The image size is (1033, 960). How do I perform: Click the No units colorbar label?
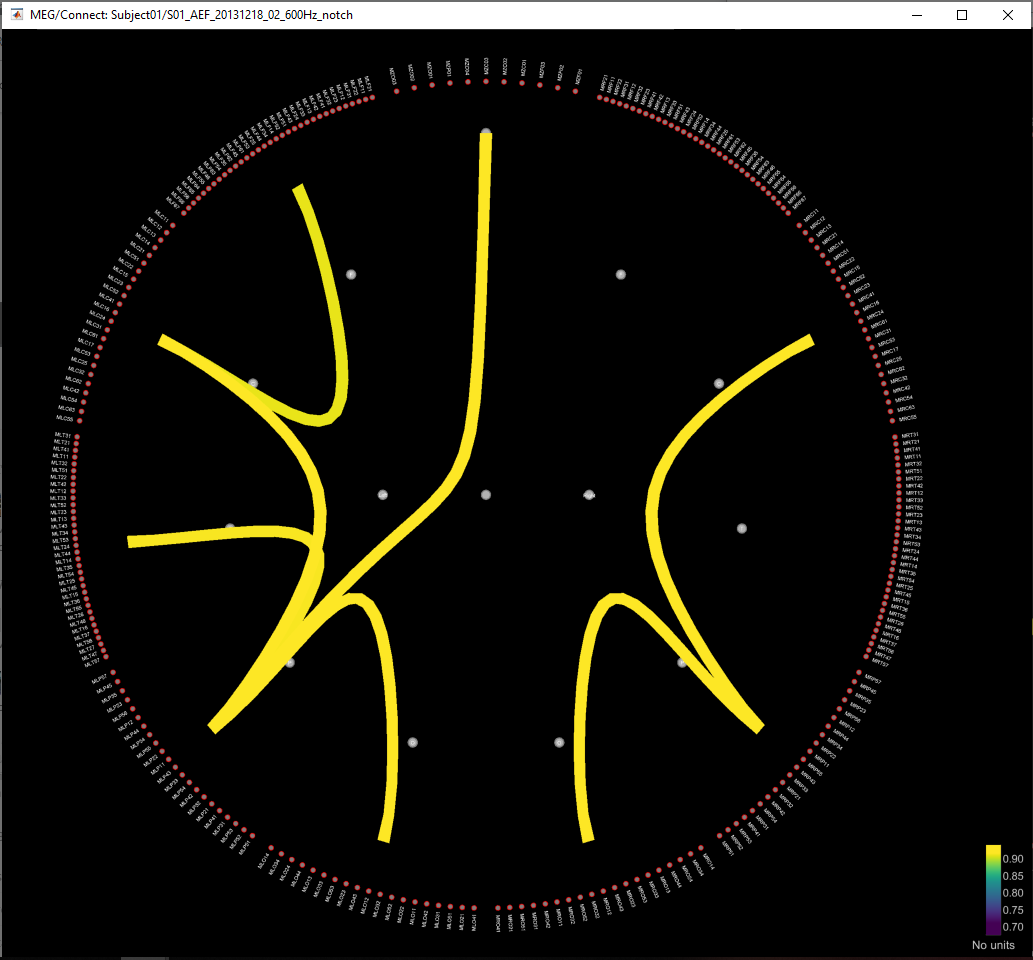(x=992, y=945)
